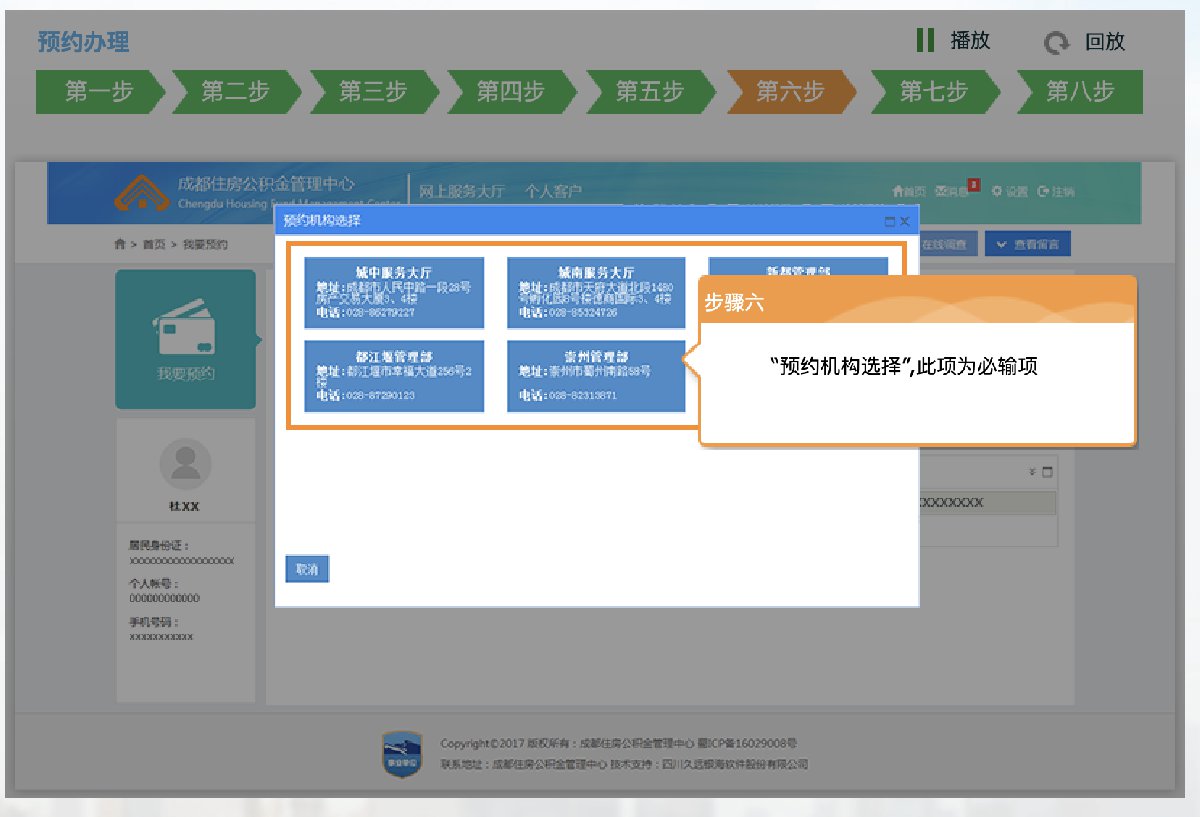This screenshot has width=1200, height=817.
Task: Collapse the panel using double-chevron icon
Action: [1031, 472]
